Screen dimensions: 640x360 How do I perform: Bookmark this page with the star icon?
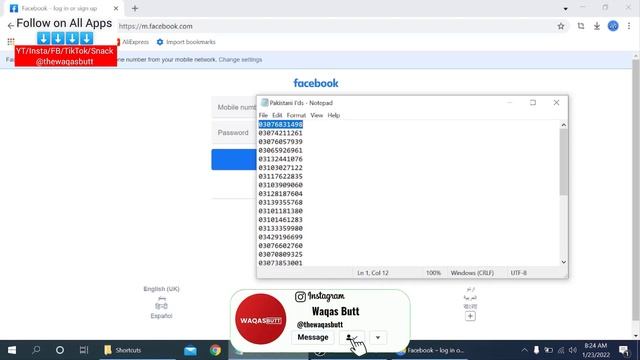(x=561, y=26)
